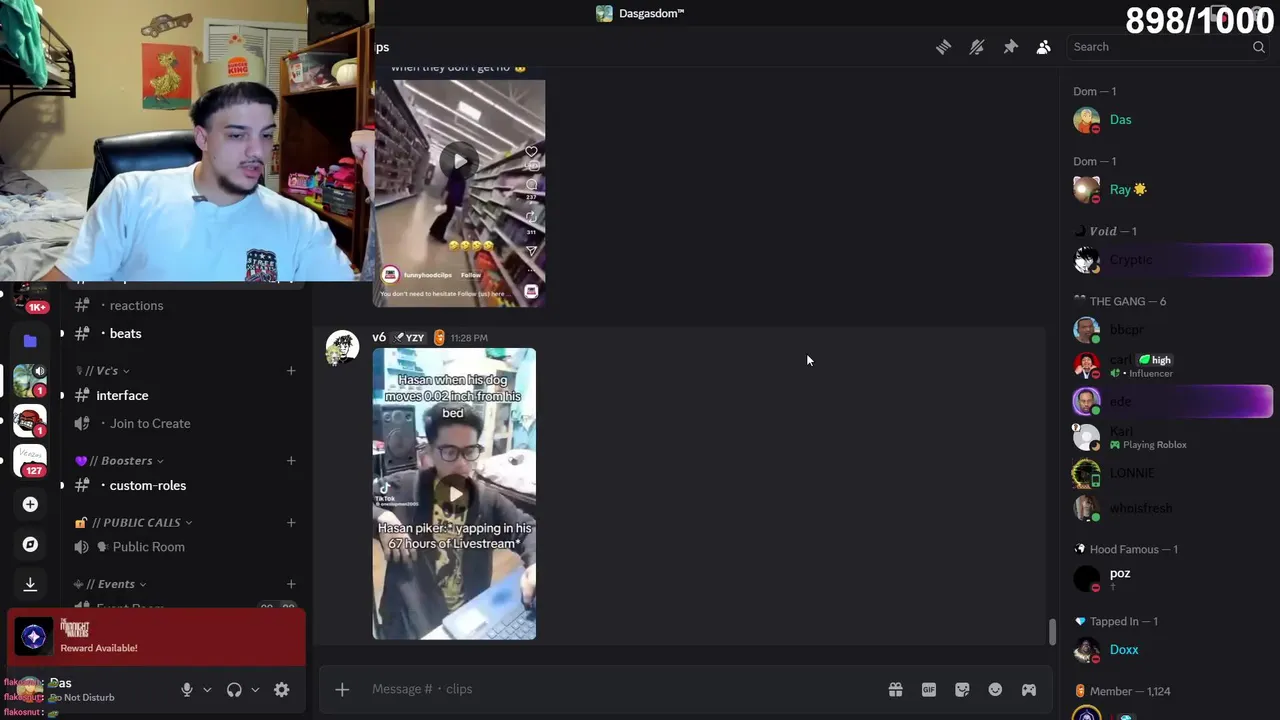Open the Threads icon in channel header
1280x720 pixels.
943,47
